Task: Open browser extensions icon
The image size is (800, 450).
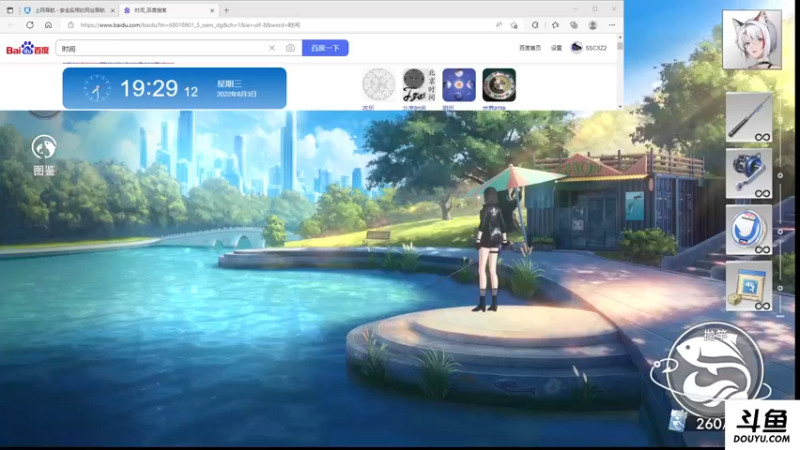Action: coord(535,25)
